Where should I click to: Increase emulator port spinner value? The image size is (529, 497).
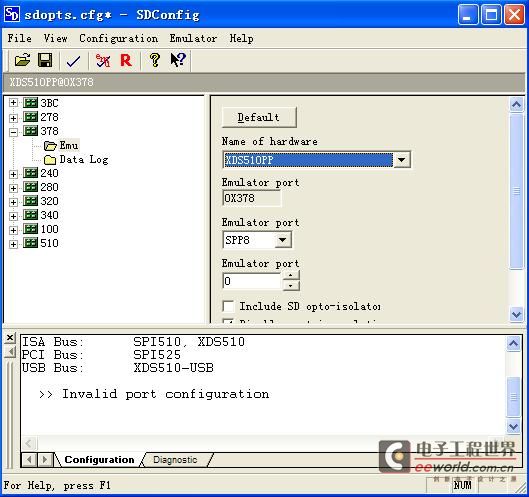tap(290, 275)
